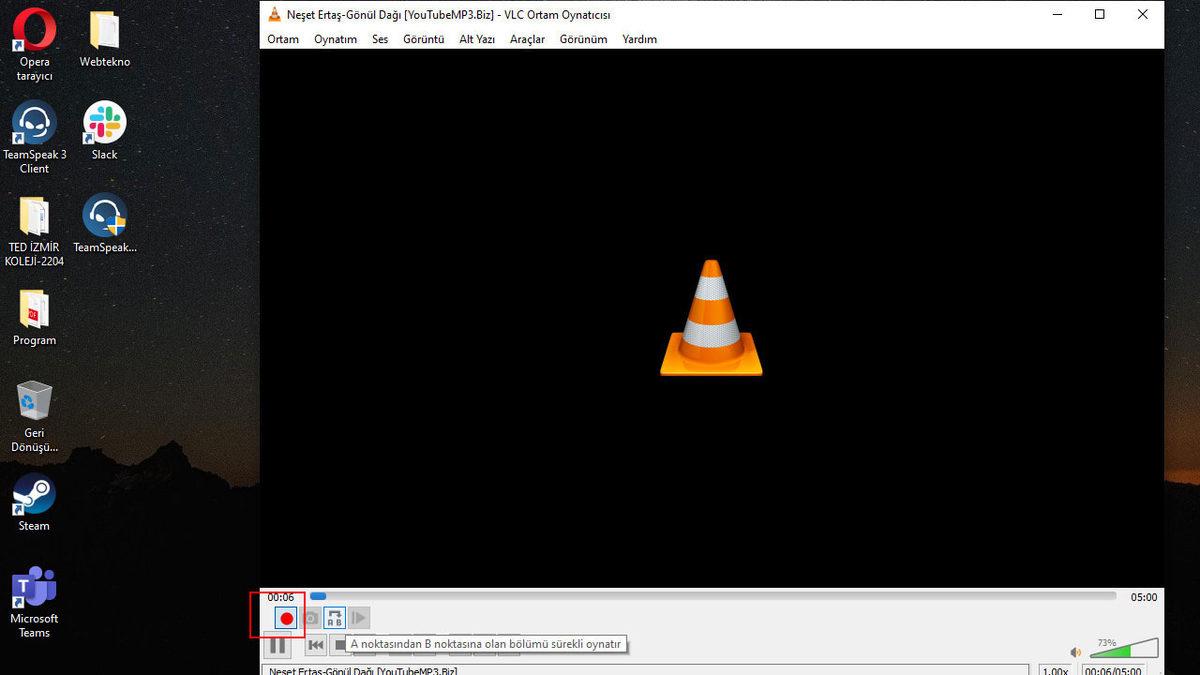Pause playback with the pause icon
This screenshot has width=1200, height=675.
(x=278, y=646)
